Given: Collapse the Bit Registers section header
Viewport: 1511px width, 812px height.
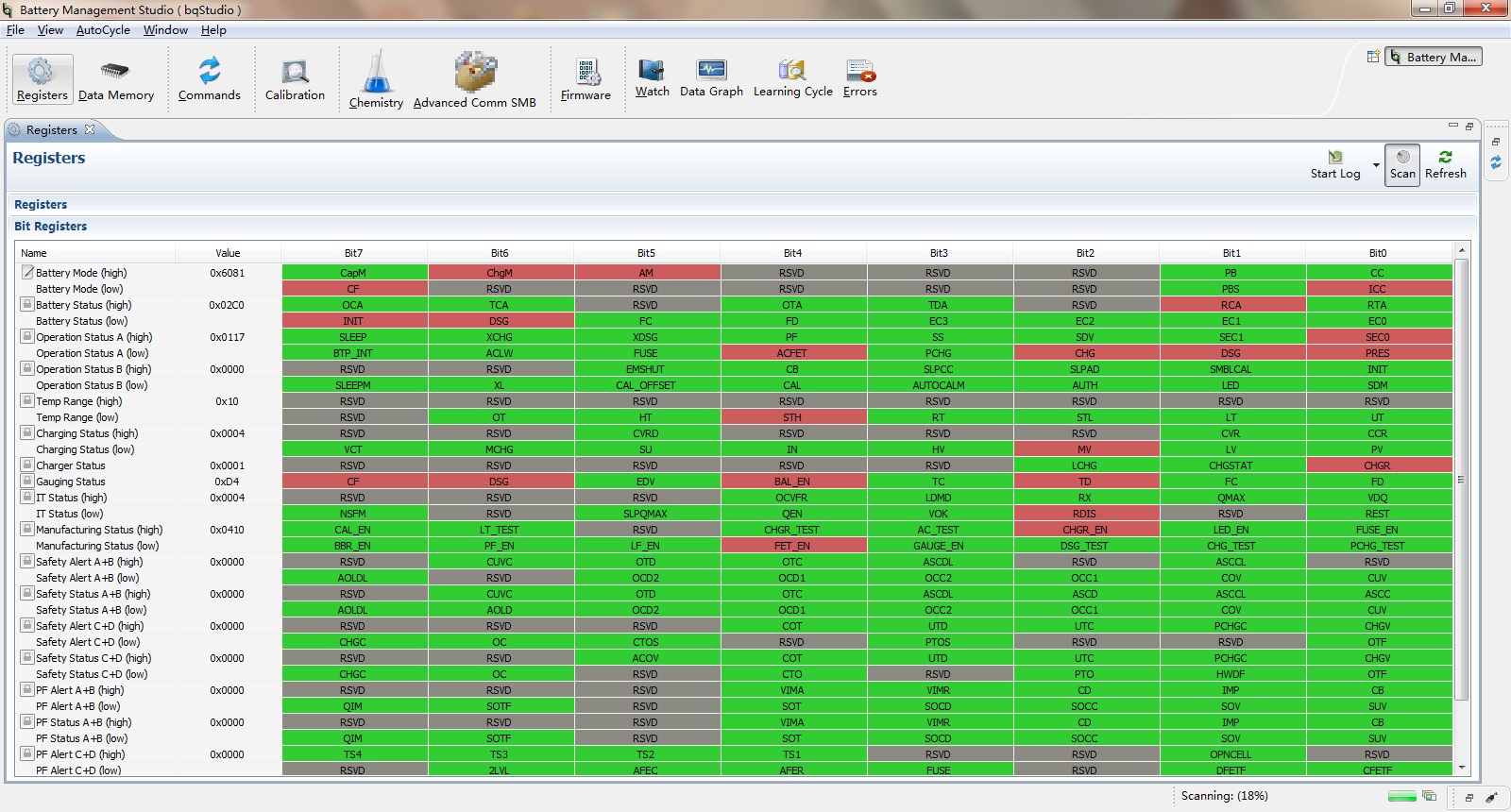Looking at the screenshot, I should (x=50, y=226).
